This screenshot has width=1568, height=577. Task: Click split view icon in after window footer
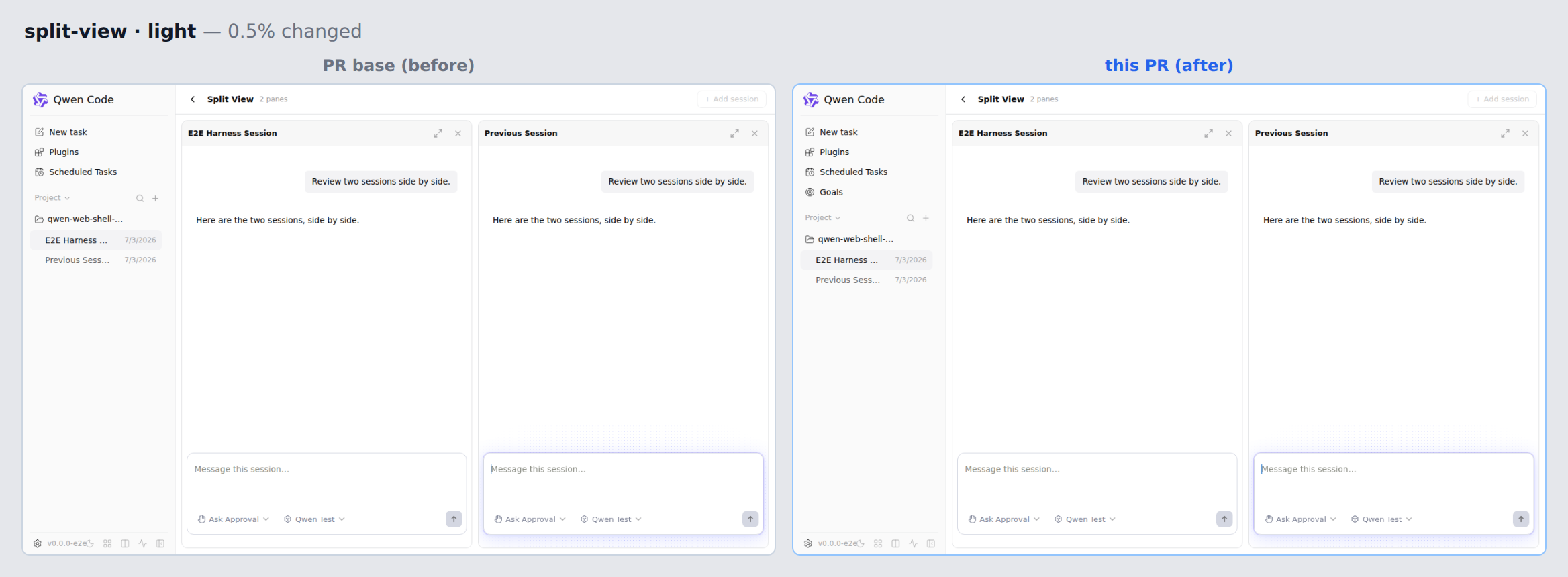[x=895, y=543]
